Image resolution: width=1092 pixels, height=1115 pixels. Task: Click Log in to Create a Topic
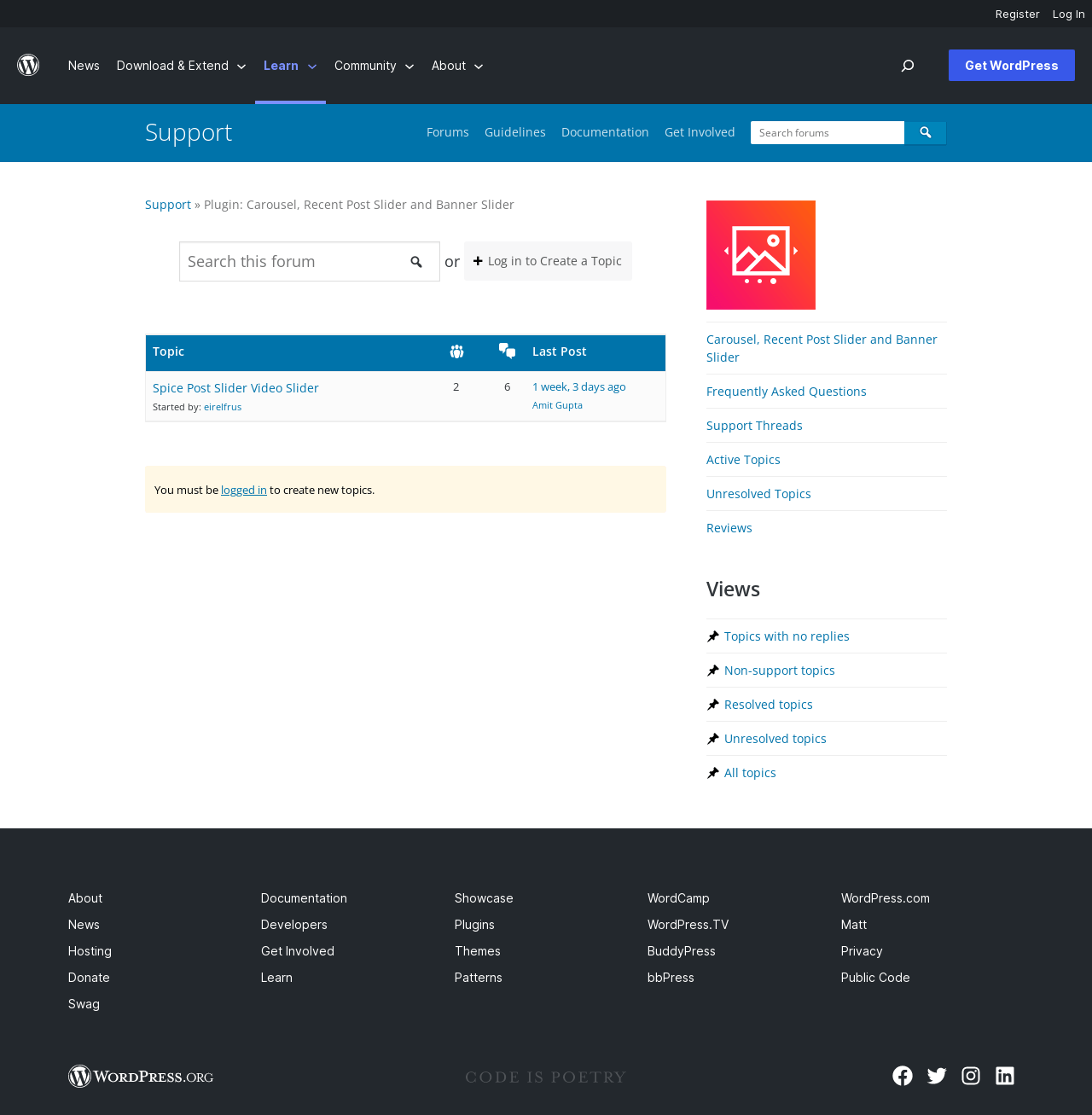pos(548,261)
